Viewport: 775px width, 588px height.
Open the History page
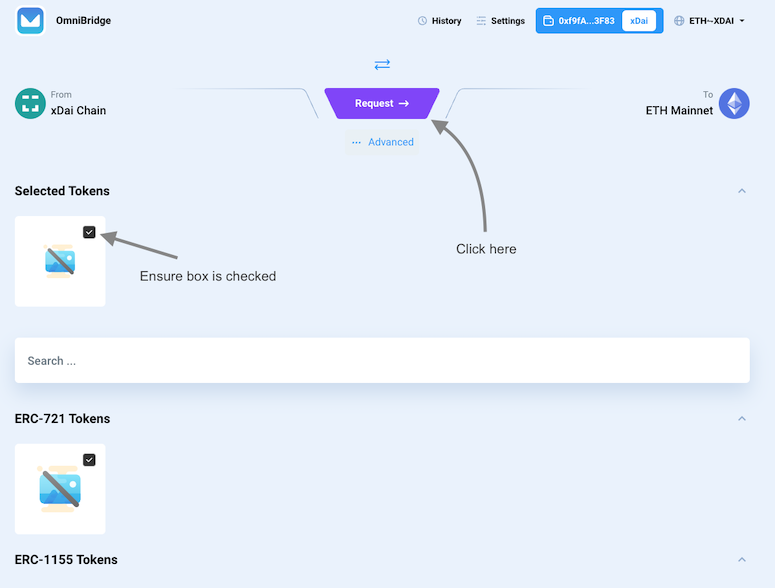pos(446,21)
